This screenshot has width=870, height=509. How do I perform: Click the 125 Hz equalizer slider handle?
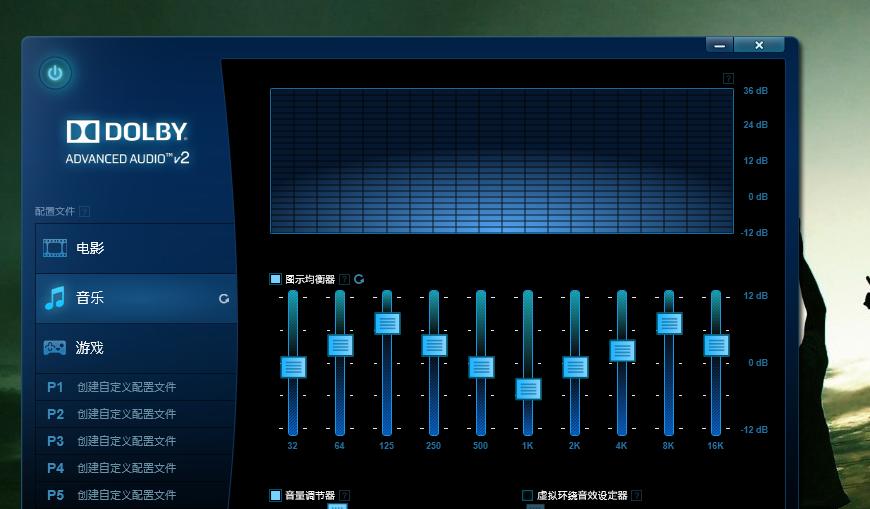(x=387, y=323)
